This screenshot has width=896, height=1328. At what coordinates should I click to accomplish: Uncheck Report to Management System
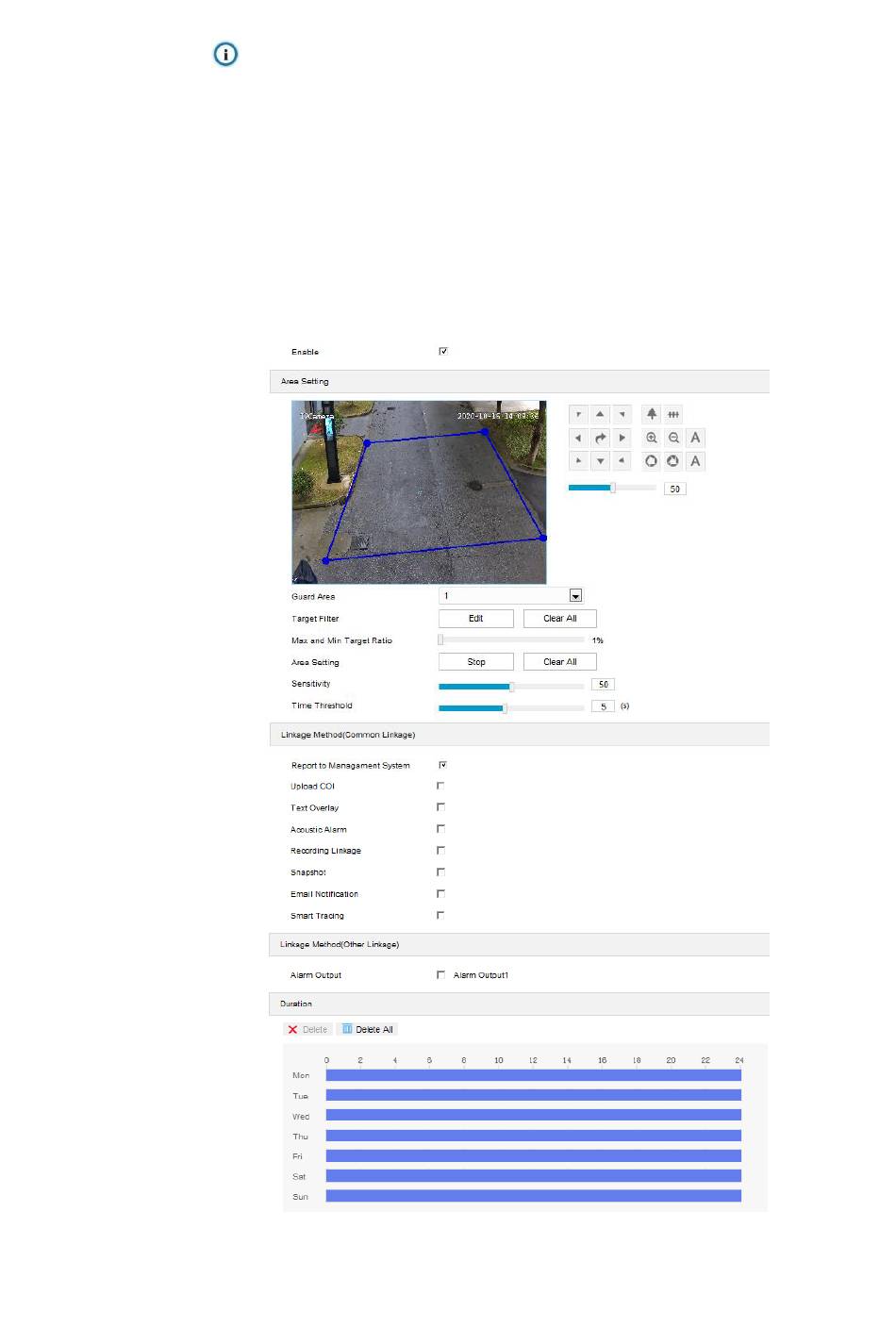click(442, 765)
